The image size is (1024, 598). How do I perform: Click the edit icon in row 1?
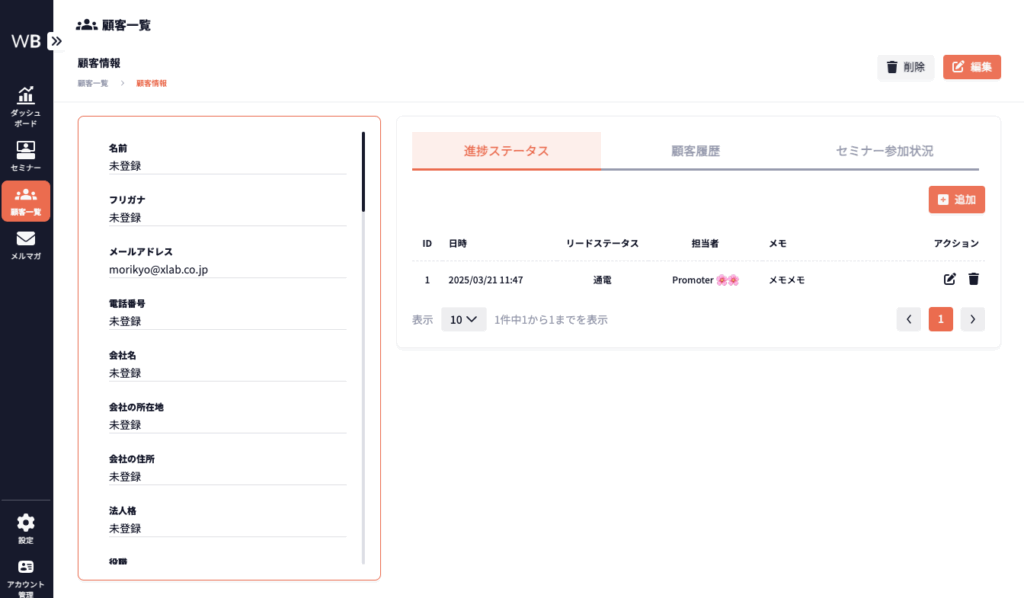pos(950,279)
